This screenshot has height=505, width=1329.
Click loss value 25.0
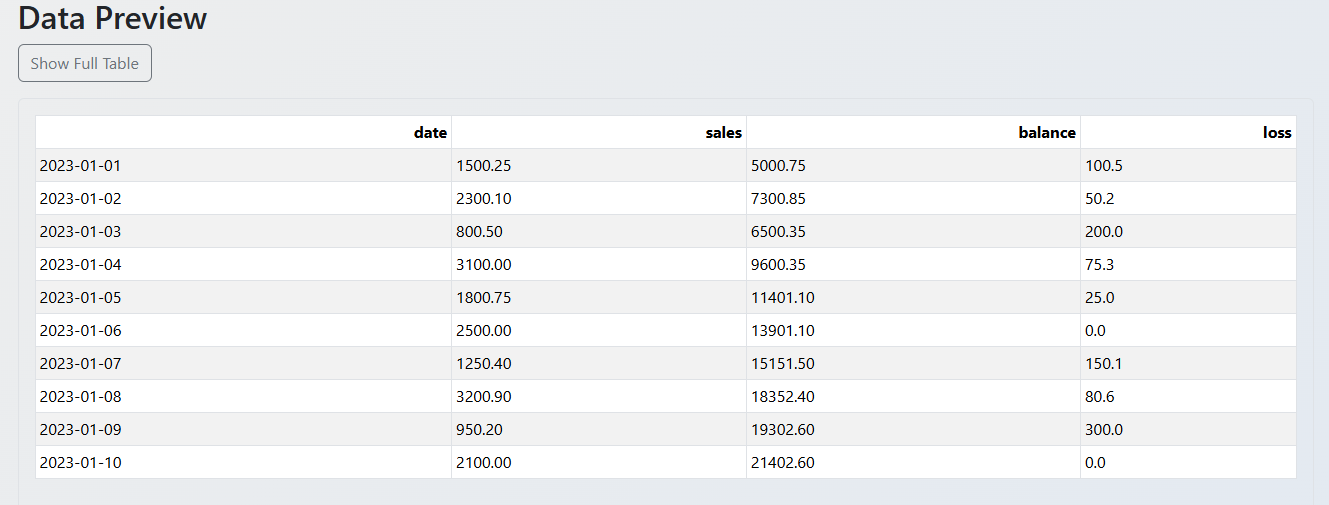(x=1188, y=297)
